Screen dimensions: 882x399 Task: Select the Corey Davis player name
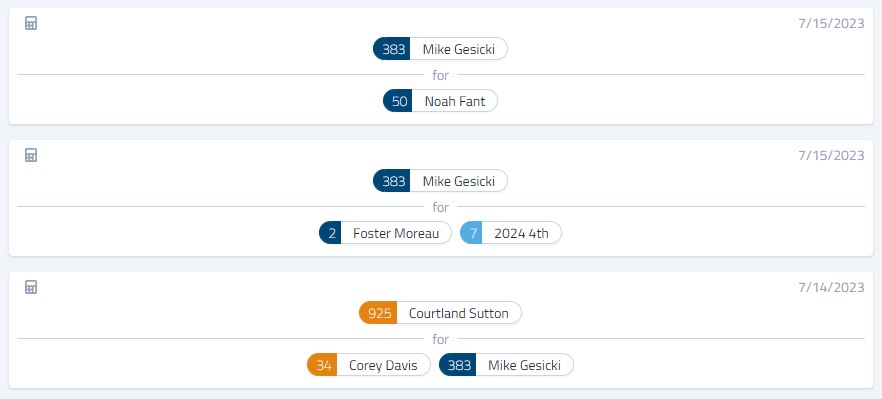(x=383, y=365)
